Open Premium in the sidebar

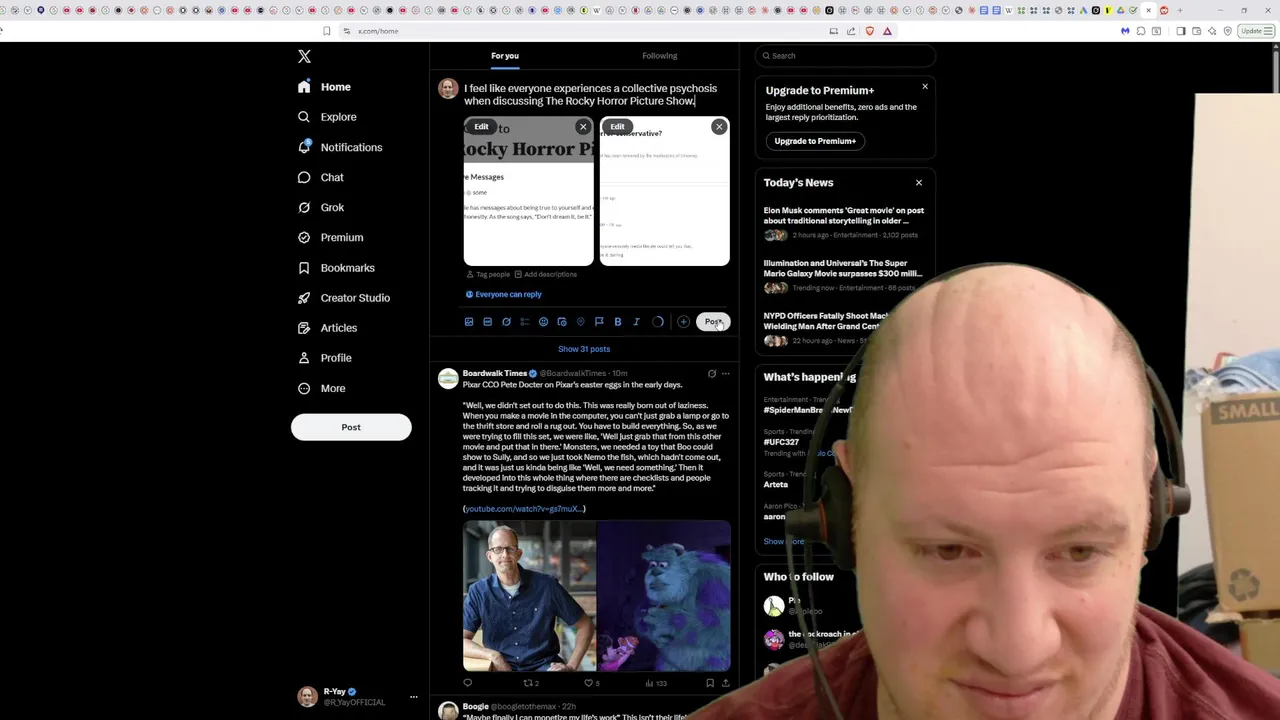click(330, 237)
